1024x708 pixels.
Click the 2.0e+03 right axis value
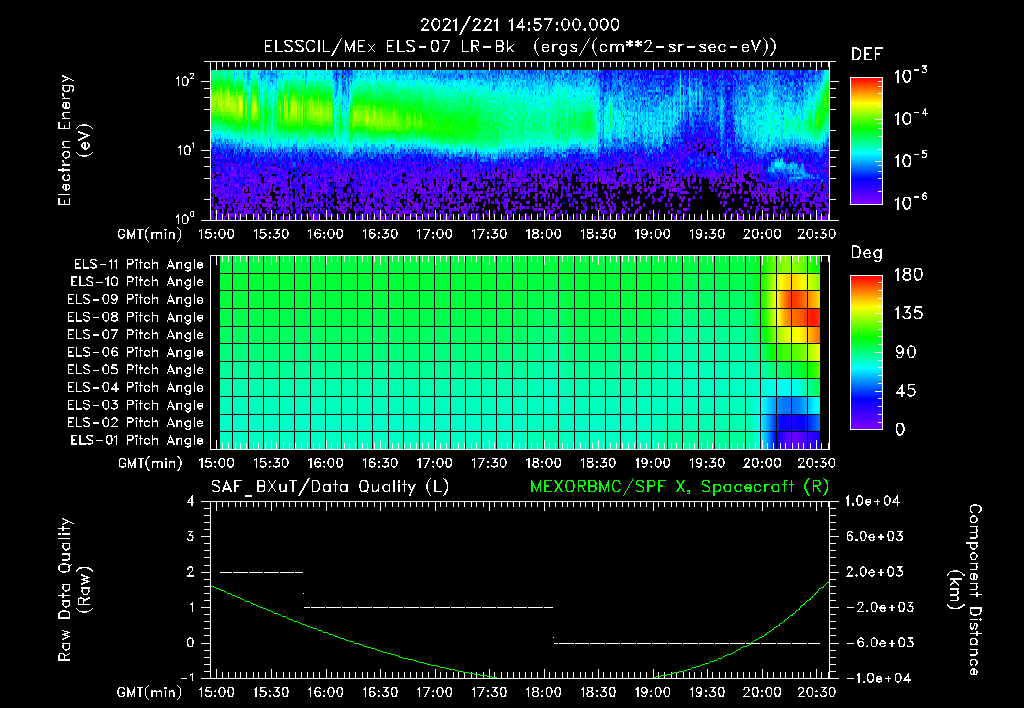875,571
